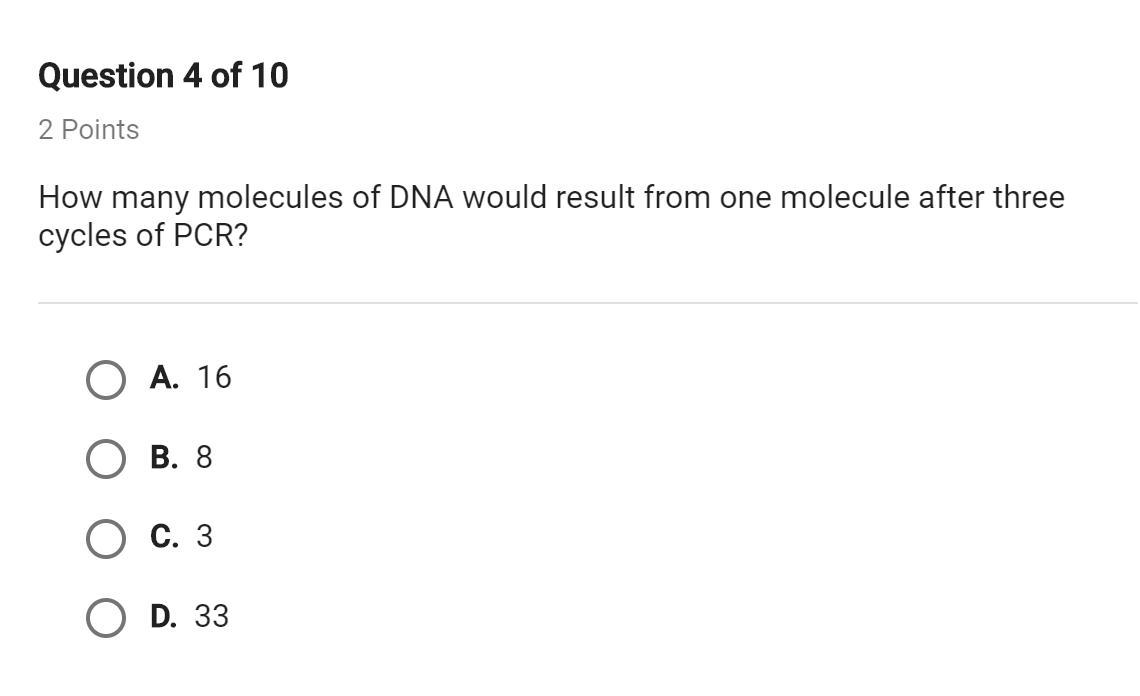
Task: Choose the radio circle beside answer B
Action: (x=106, y=459)
